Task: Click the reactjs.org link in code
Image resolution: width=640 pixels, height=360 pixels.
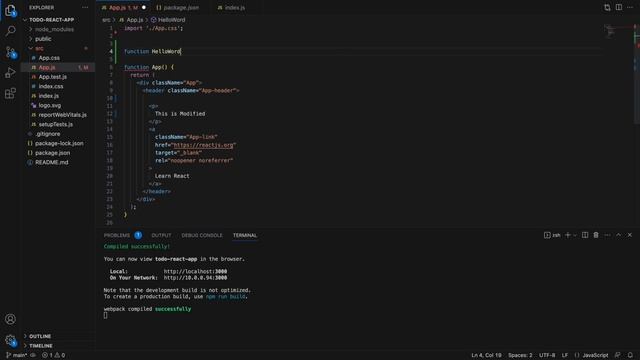Action: point(203,145)
